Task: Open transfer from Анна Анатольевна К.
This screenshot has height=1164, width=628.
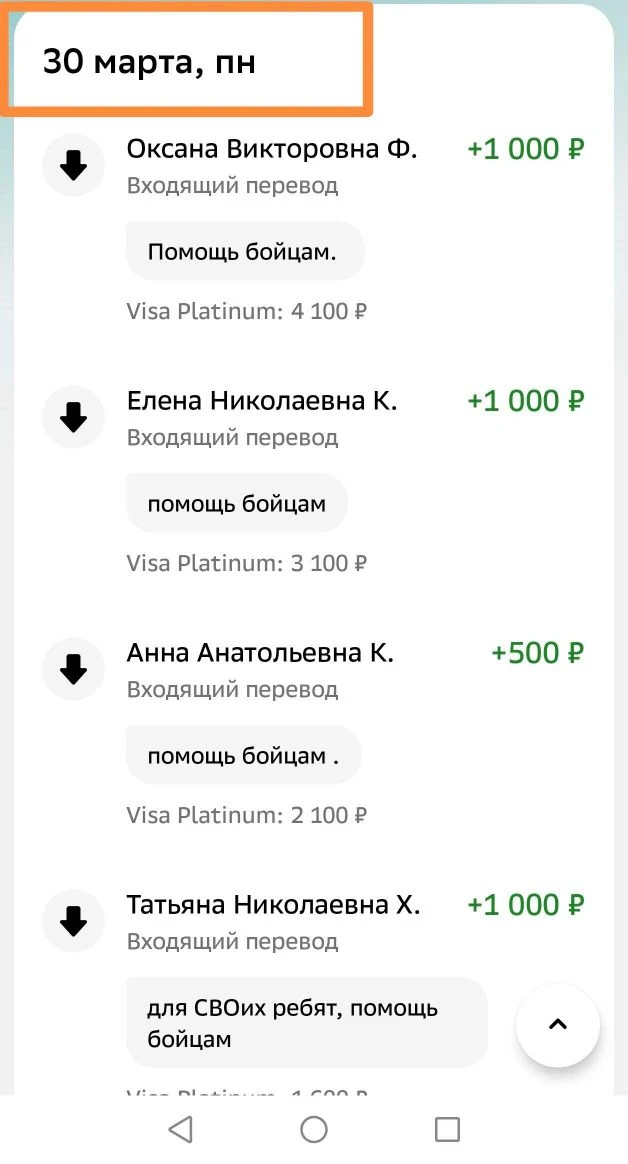Action: click(260, 654)
